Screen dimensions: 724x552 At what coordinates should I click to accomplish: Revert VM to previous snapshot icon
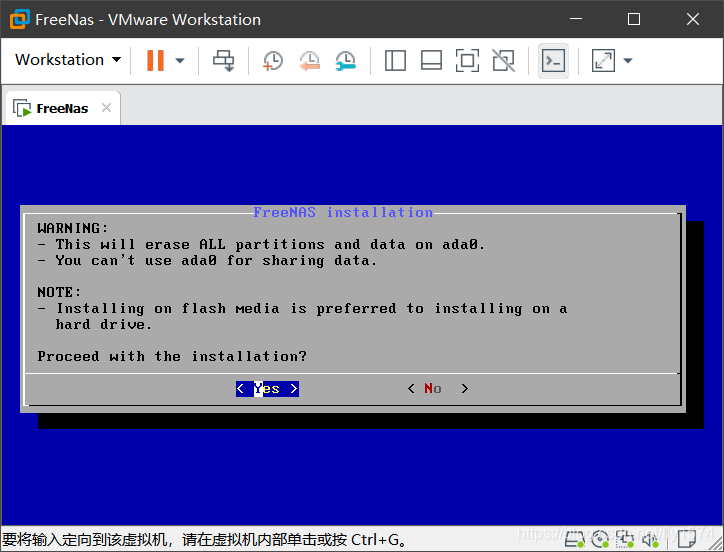[x=309, y=61]
